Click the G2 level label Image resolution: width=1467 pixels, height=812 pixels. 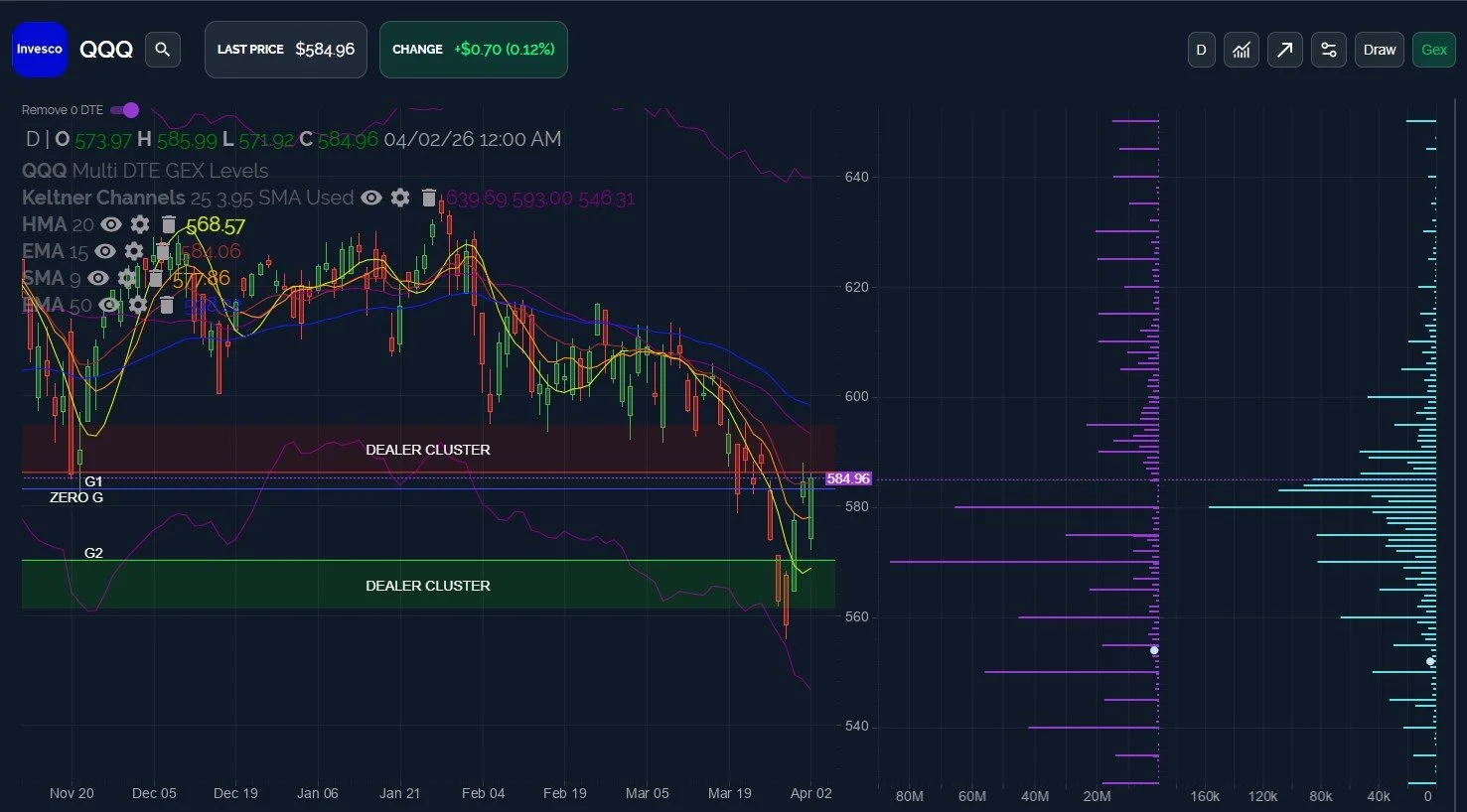point(93,553)
